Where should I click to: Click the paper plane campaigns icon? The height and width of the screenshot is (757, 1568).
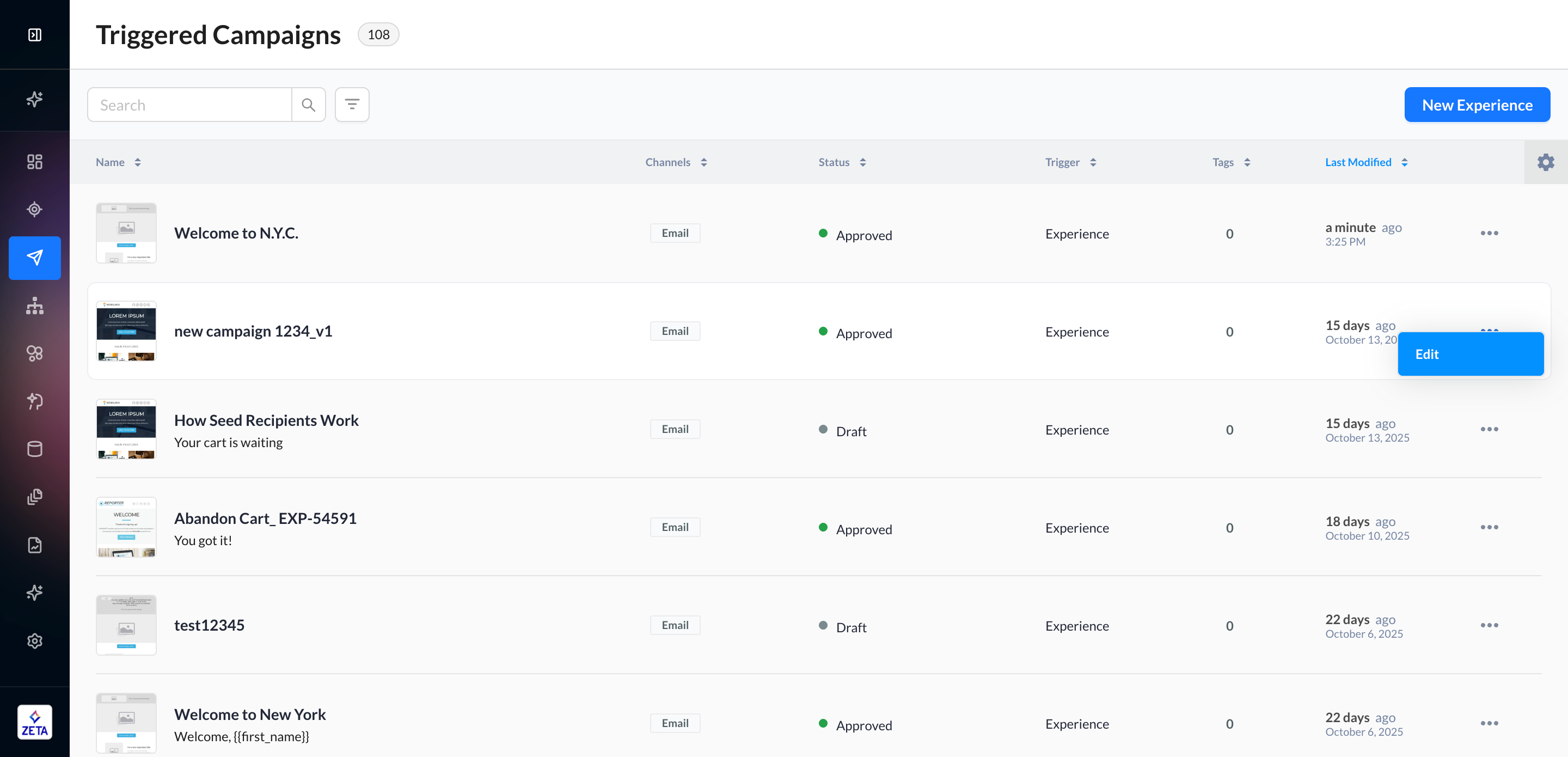click(35, 258)
